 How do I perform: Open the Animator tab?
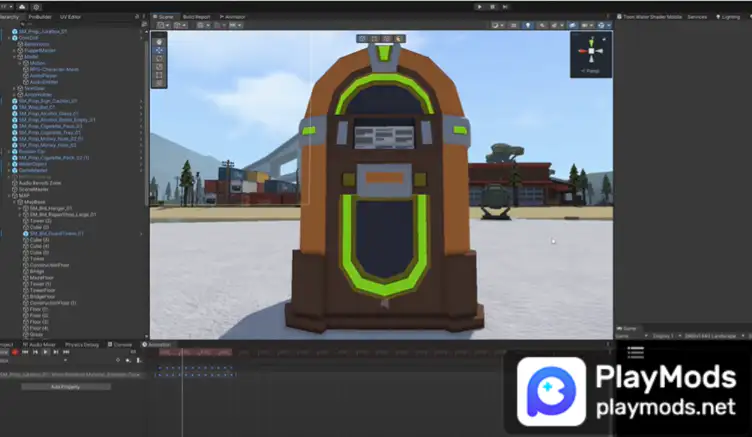(x=233, y=17)
